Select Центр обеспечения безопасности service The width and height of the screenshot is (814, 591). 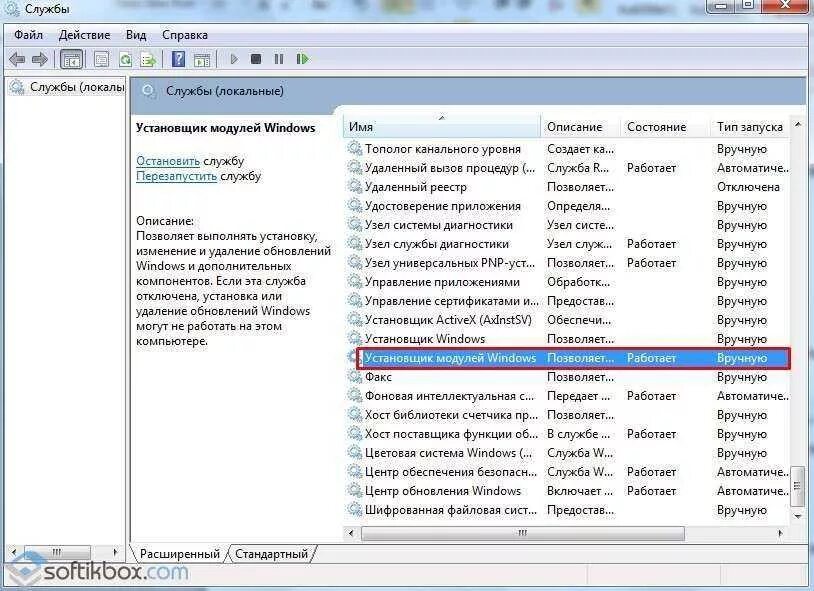click(x=567, y=472)
